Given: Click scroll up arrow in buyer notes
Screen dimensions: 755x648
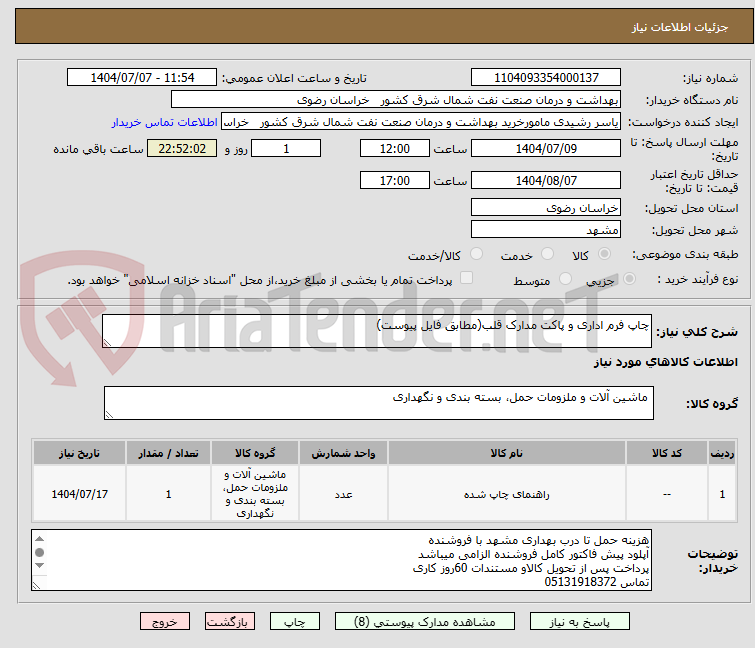Looking at the screenshot, I should (x=39, y=539).
